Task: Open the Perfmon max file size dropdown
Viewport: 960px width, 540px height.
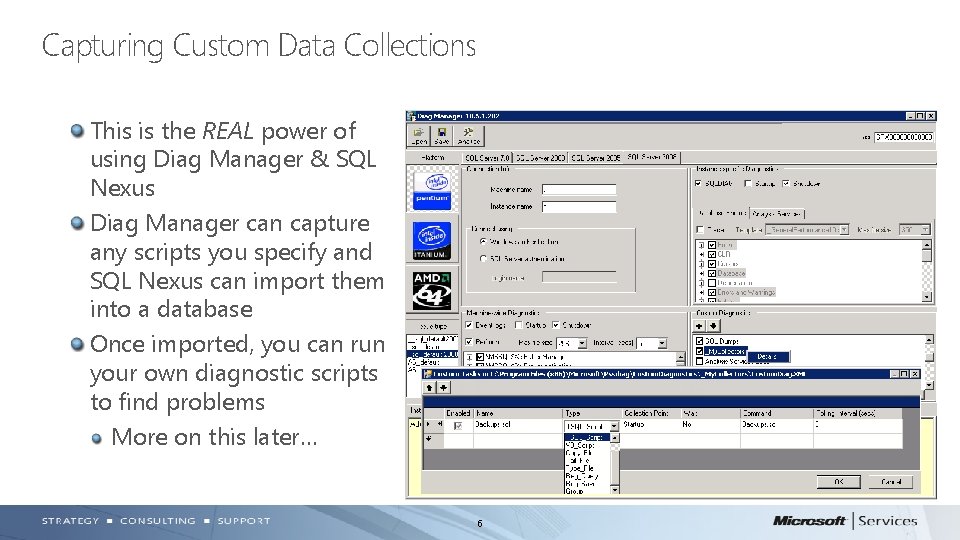Action: [x=582, y=343]
